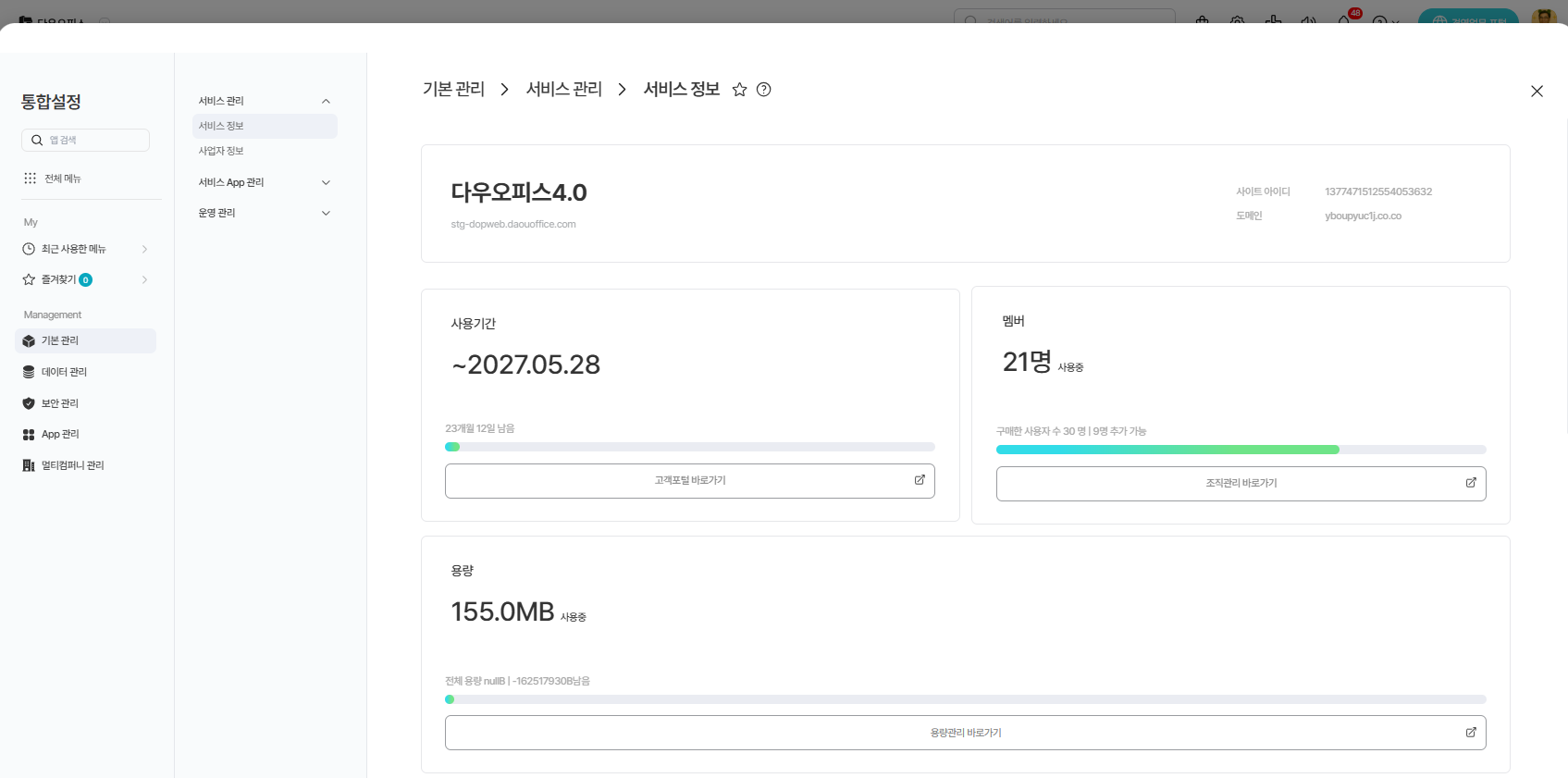Click the help question mark icon
1568x778 pixels.
click(x=763, y=90)
